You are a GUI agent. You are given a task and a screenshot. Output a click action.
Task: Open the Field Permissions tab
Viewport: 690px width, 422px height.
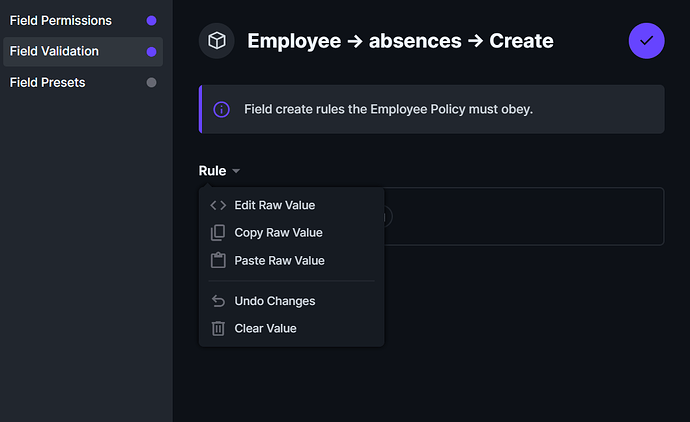coord(61,21)
